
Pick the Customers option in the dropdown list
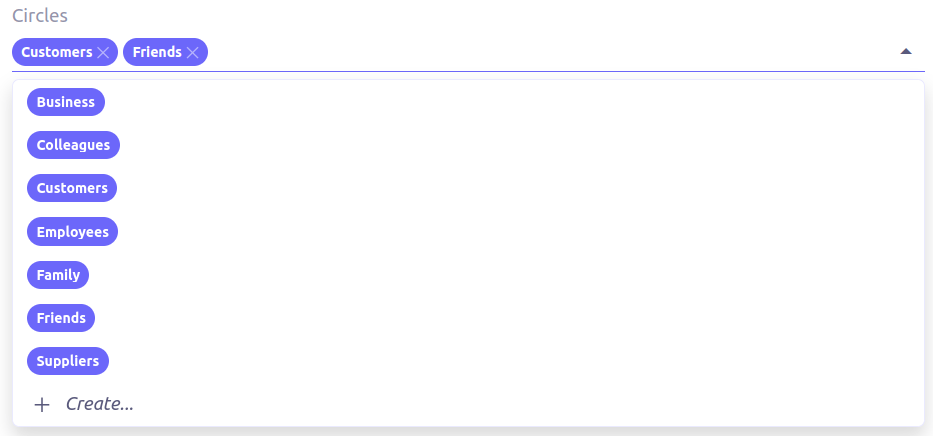click(x=72, y=188)
